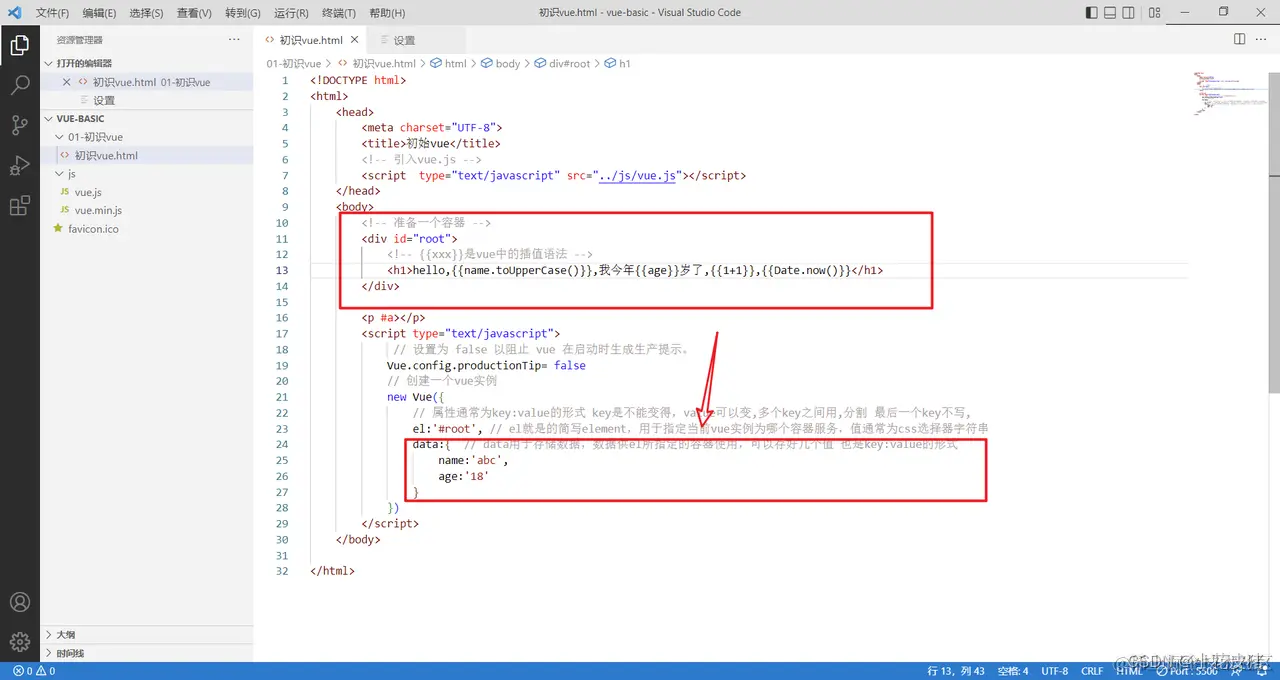Click the HTML language mode indicator
This screenshot has width=1280, height=680.
pos(1129,671)
